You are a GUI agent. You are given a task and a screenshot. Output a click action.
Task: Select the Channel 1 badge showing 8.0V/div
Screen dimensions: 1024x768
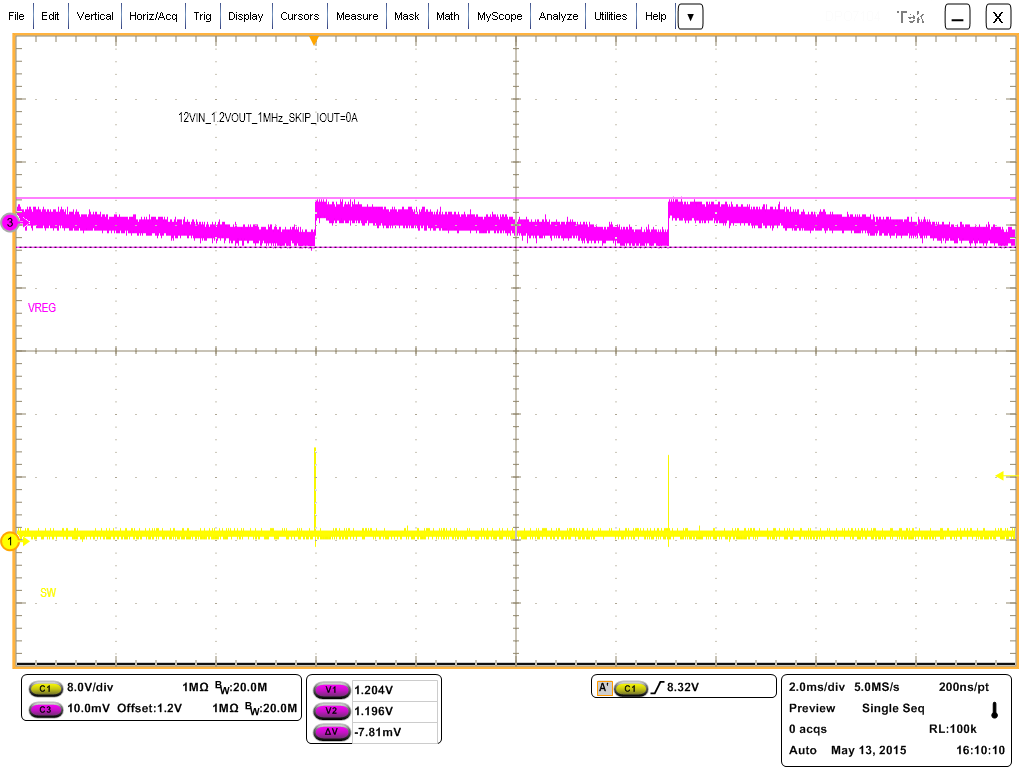(x=45, y=688)
